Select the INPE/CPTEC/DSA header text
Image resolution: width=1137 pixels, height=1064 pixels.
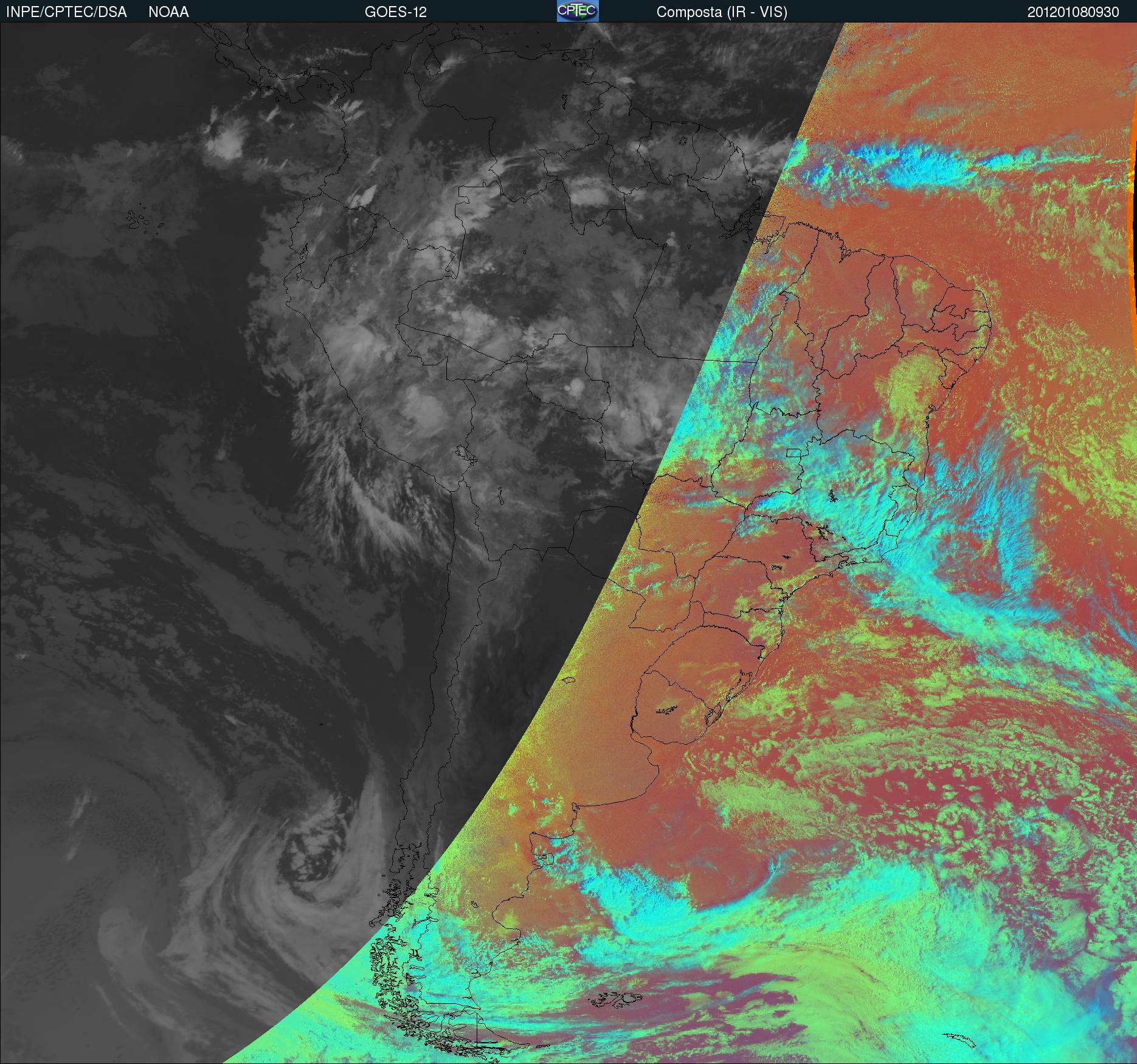click(x=66, y=12)
